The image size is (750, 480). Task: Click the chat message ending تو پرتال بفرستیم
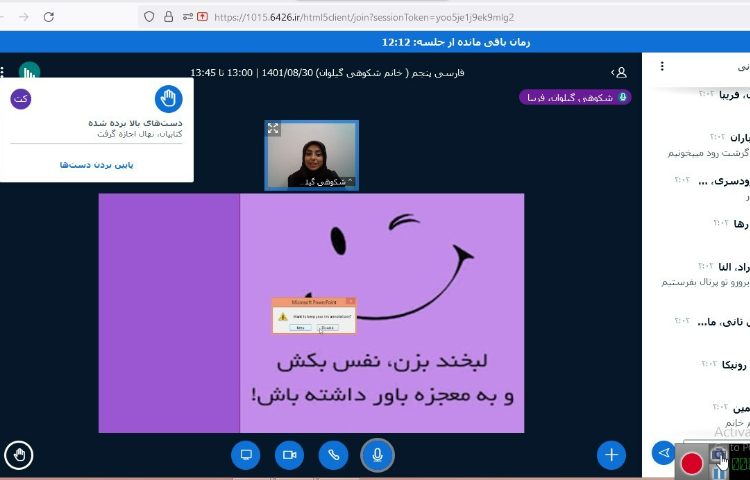tap(706, 282)
